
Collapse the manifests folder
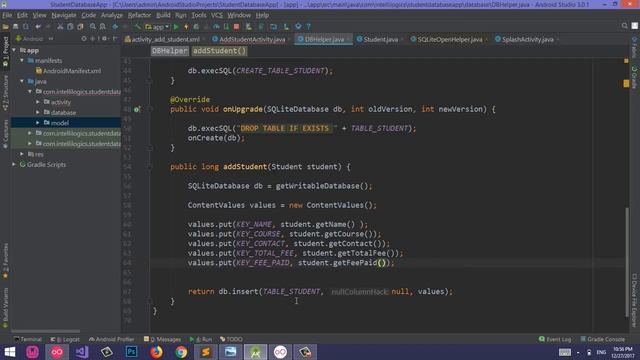(22, 60)
